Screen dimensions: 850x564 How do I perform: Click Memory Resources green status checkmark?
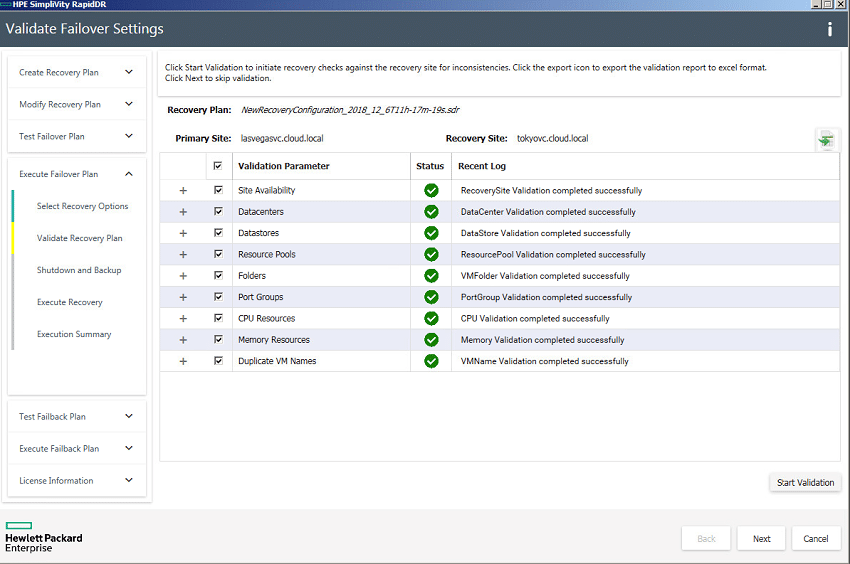click(432, 339)
